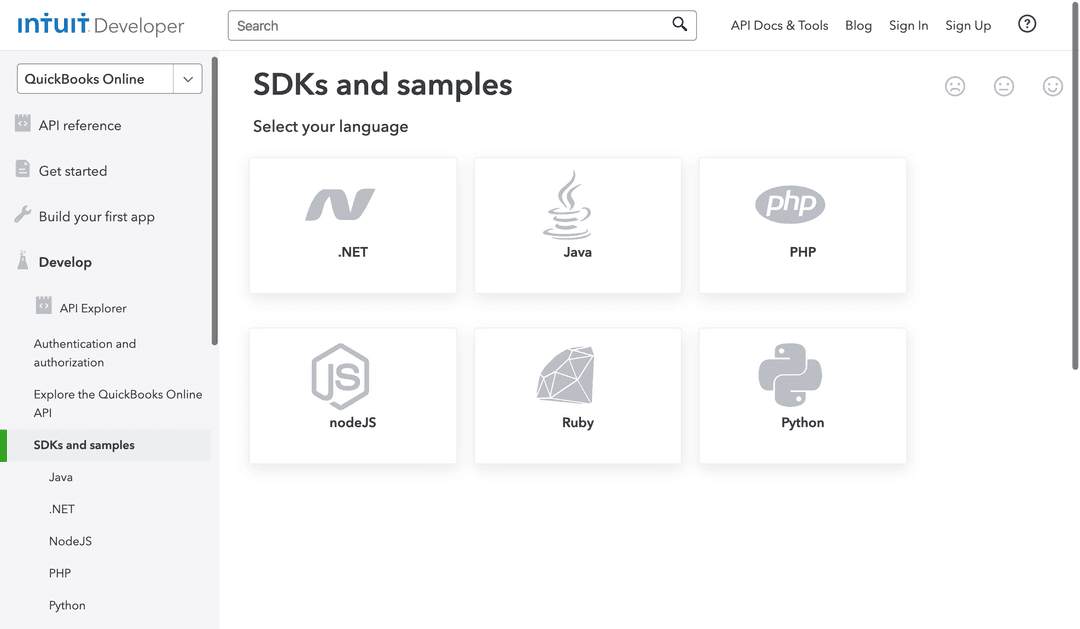
Task: Select the Java language card
Action: 577,225
